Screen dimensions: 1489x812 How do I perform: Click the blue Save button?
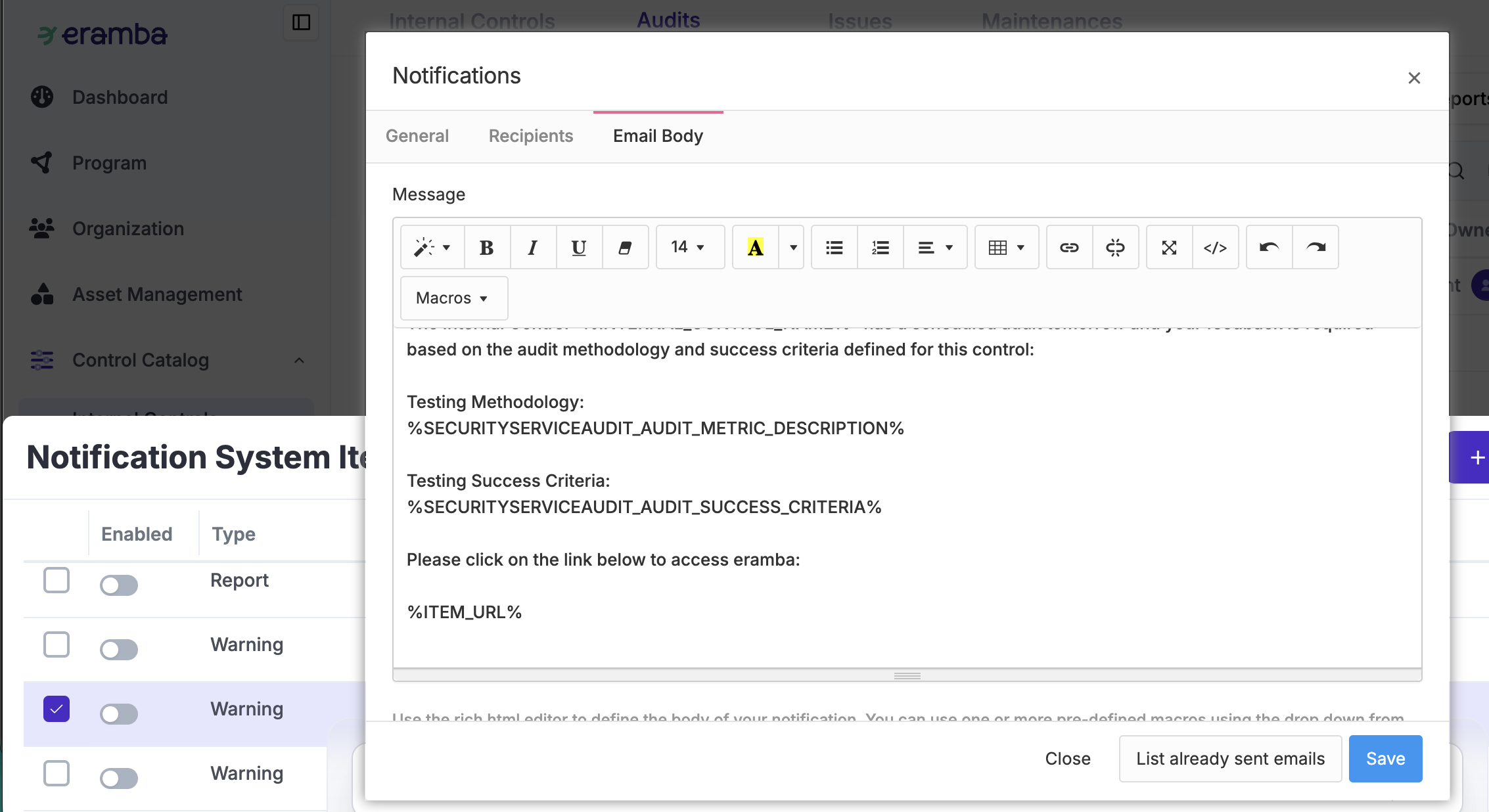point(1385,759)
